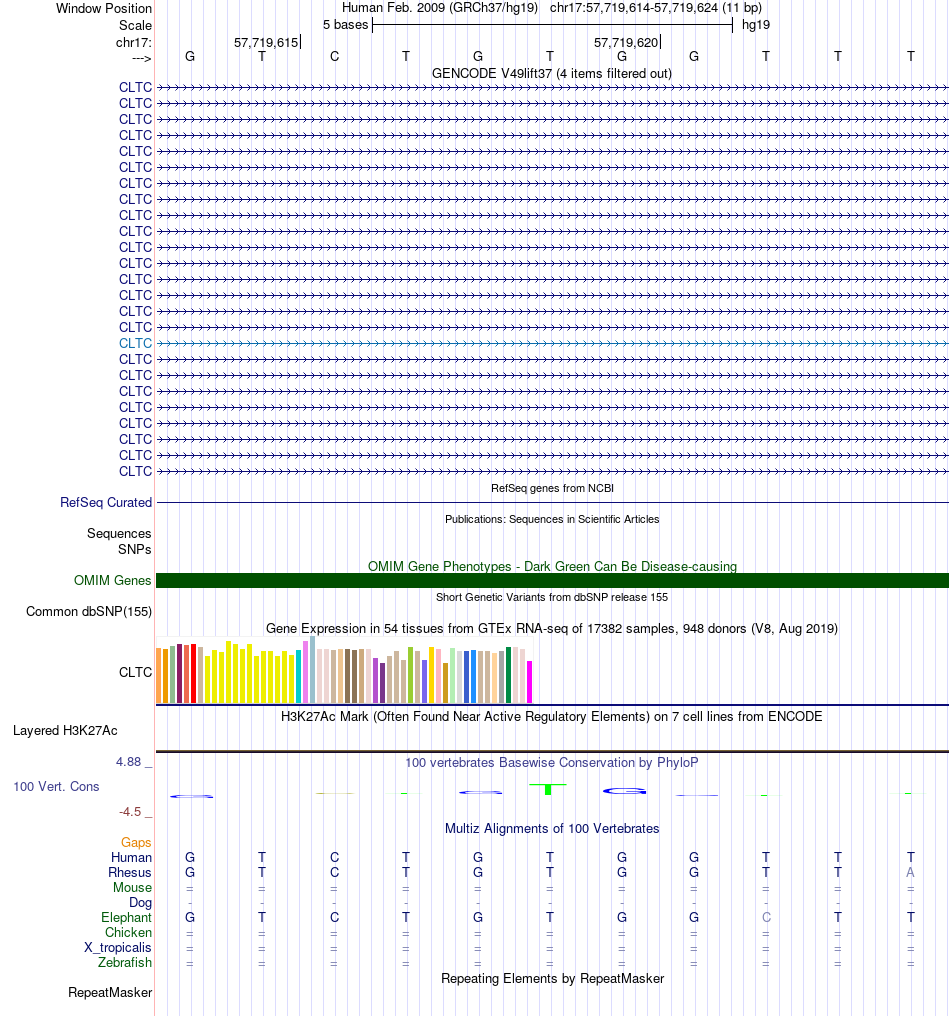Click the Window Position label
Image resolution: width=950 pixels, height=1016 pixels.
pos(104,8)
